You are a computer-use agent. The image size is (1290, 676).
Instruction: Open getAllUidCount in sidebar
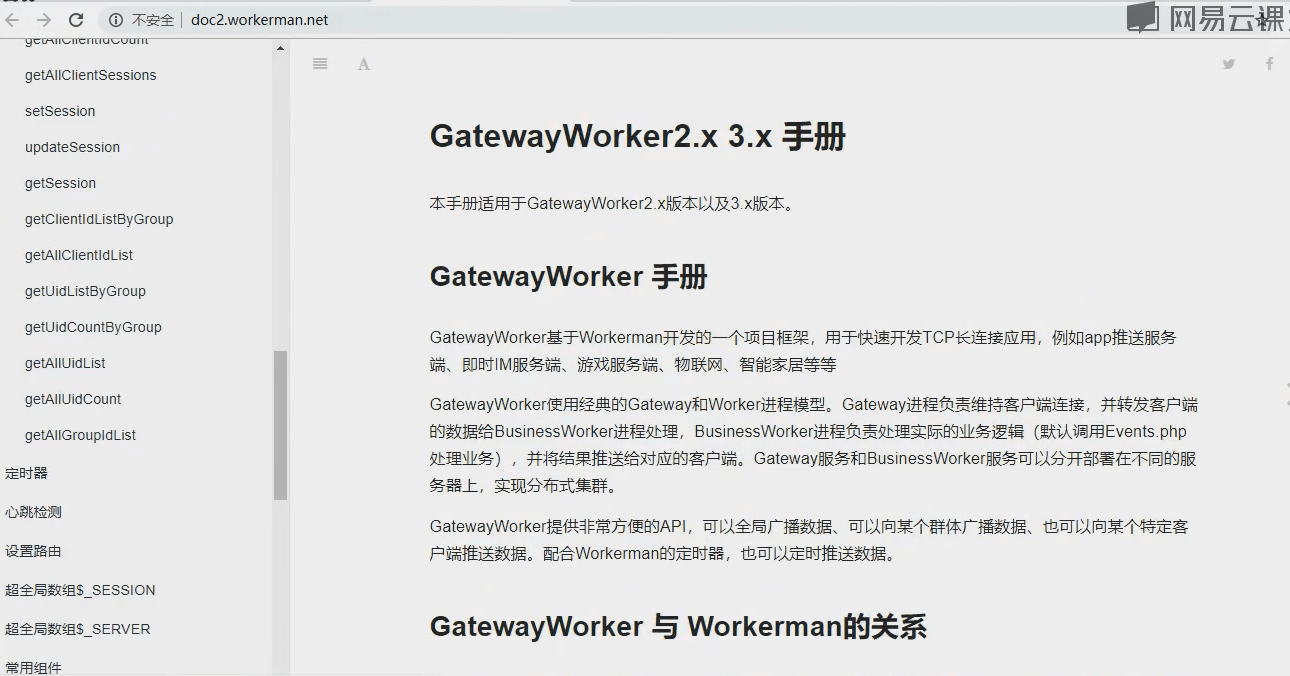[73, 399]
